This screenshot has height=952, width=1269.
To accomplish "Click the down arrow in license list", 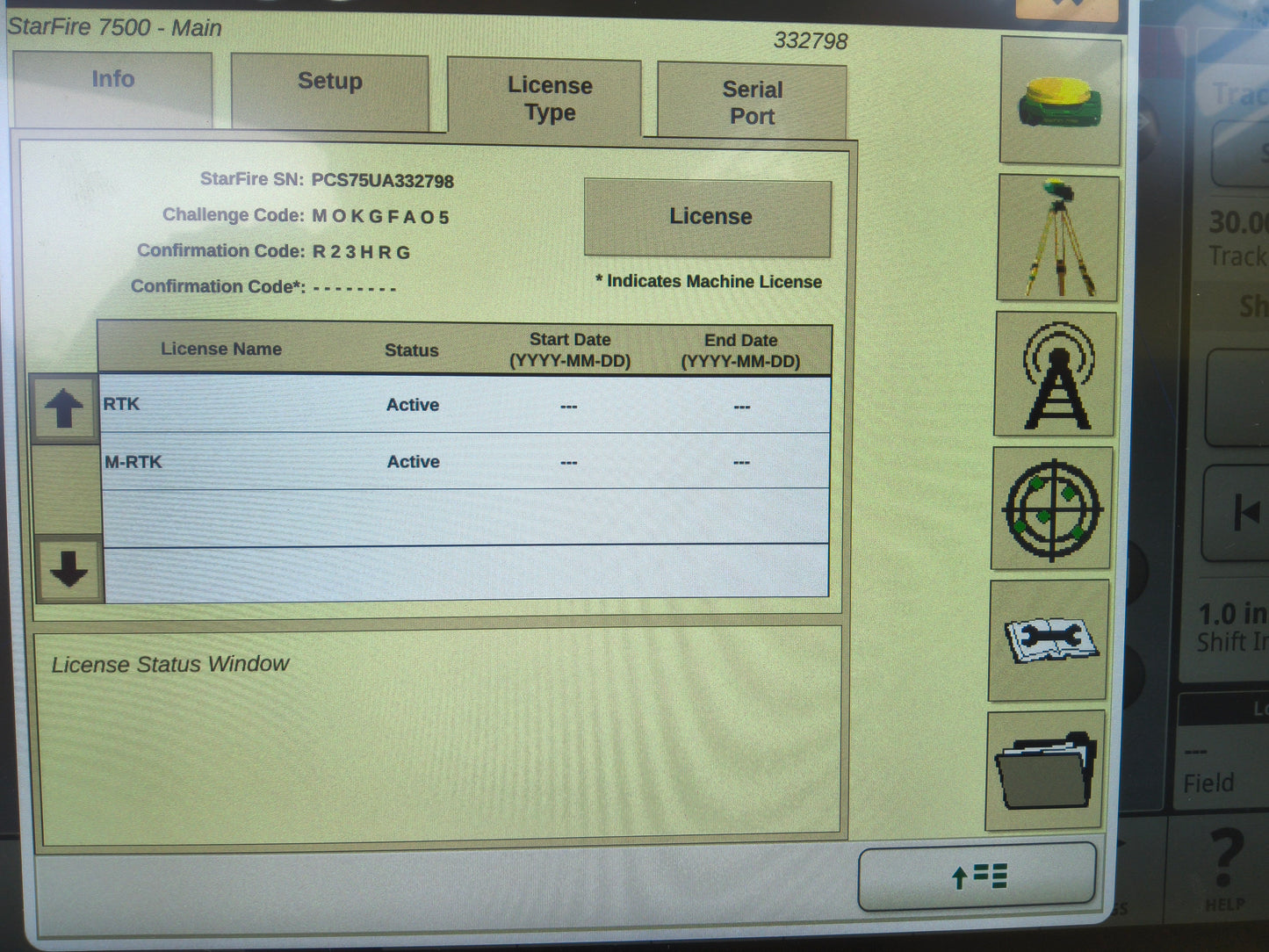I will pos(69,571).
